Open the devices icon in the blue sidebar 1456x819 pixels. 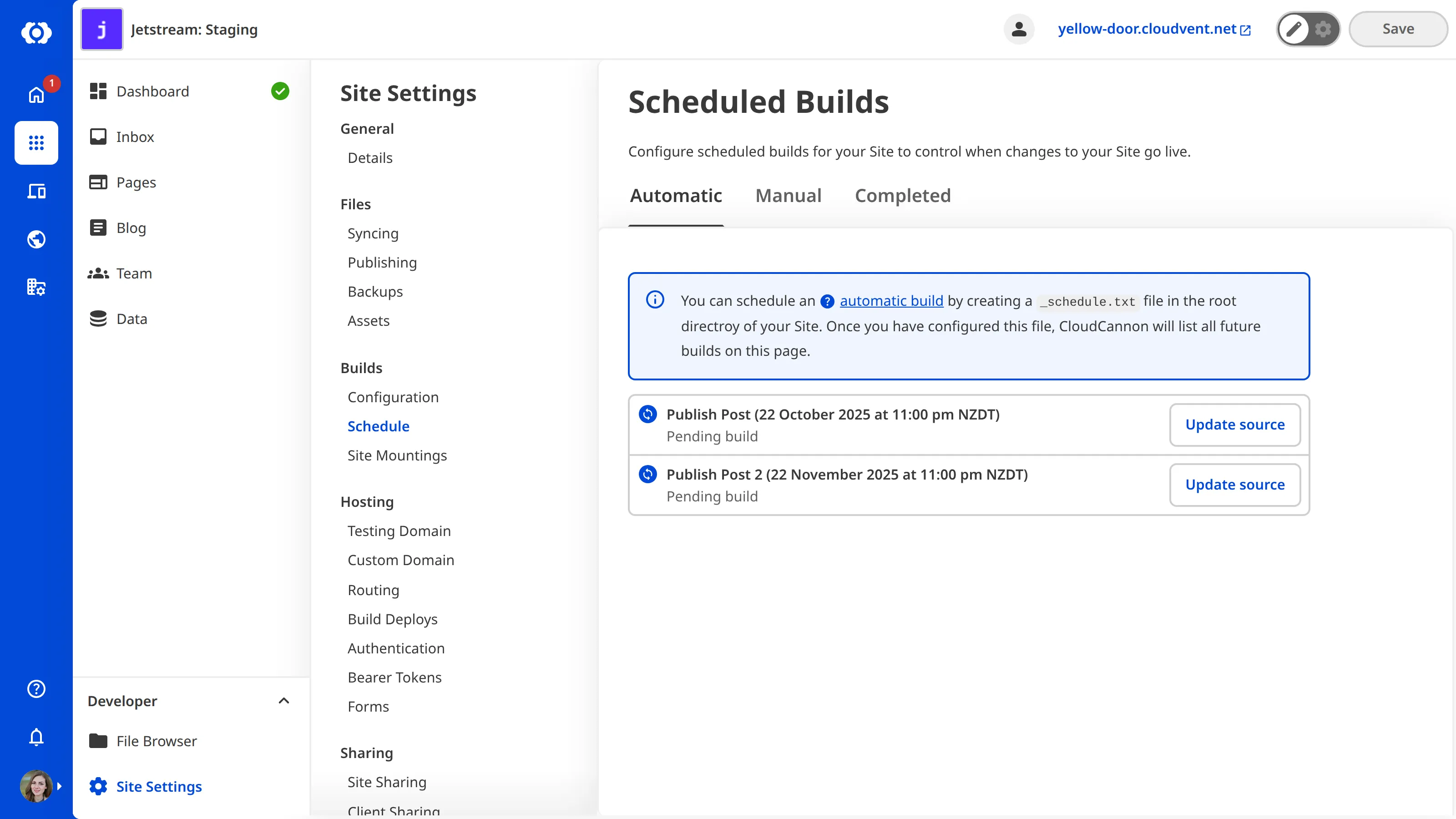(x=36, y=191)
